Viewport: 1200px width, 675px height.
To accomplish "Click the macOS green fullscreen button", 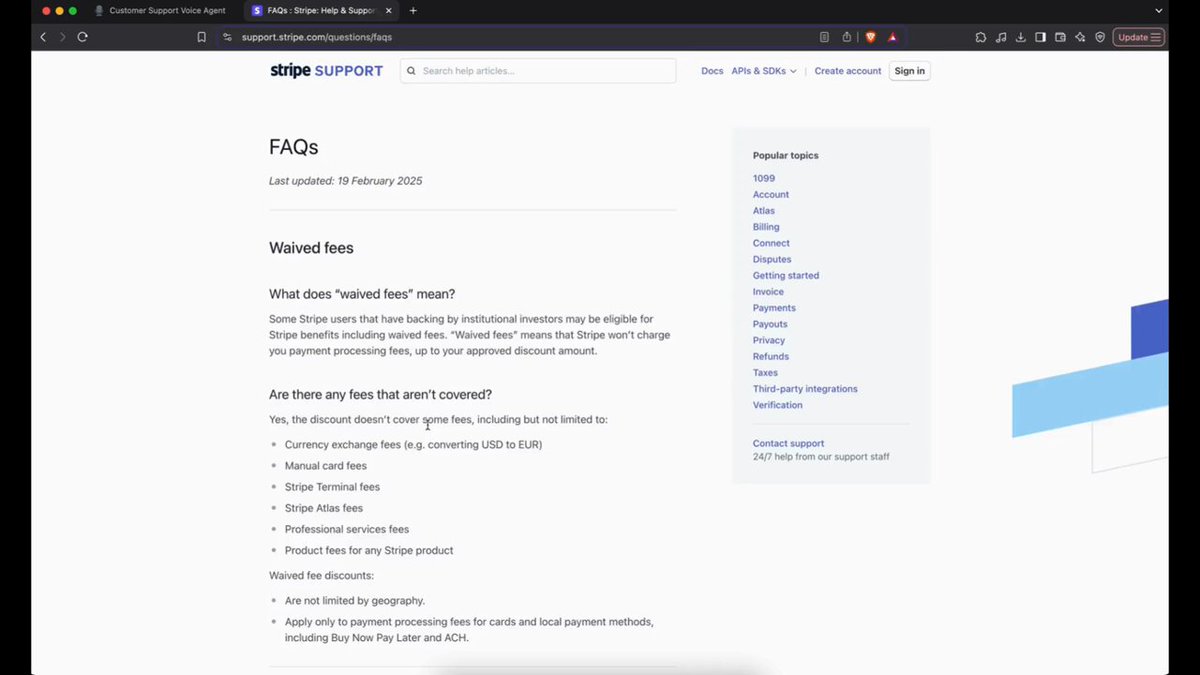I will (x=72, y=10).
